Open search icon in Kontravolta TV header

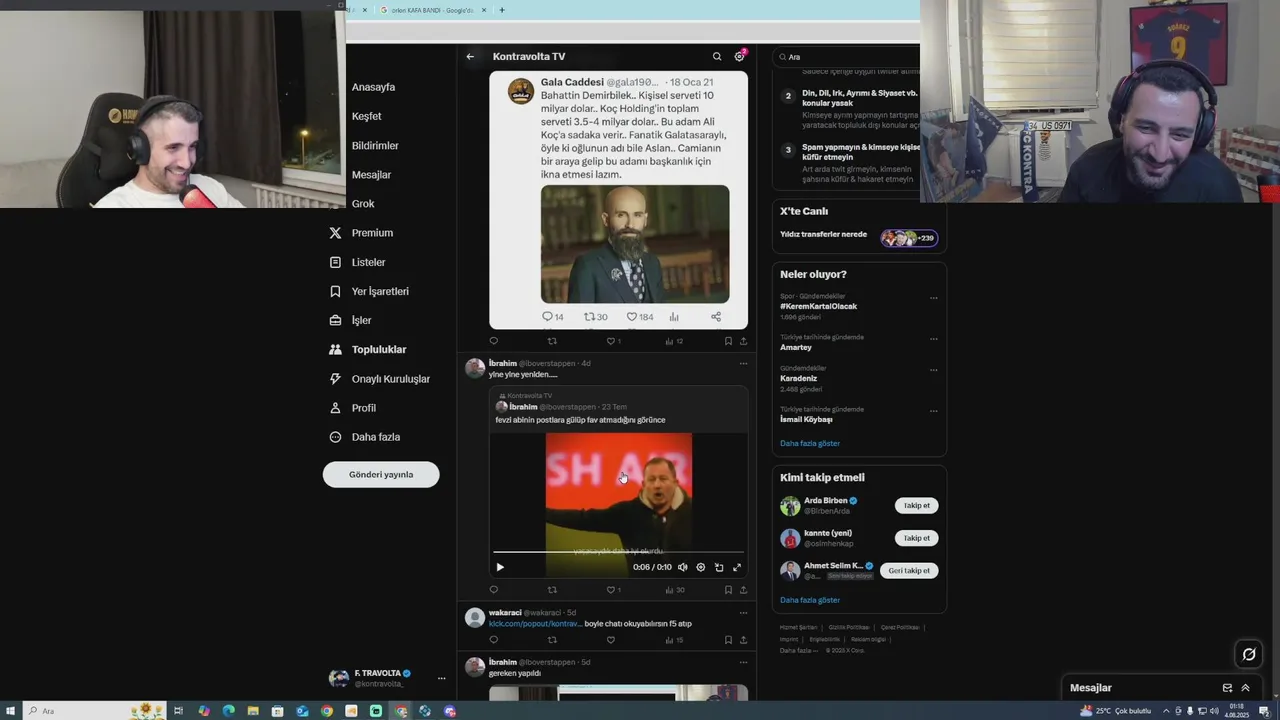pos(717,57)
